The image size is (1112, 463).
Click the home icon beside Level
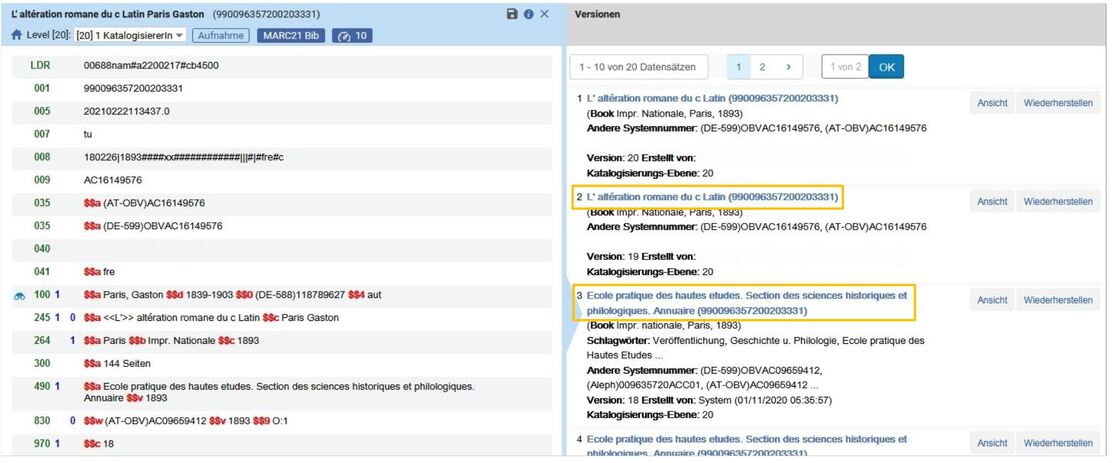tap(17, 35)
